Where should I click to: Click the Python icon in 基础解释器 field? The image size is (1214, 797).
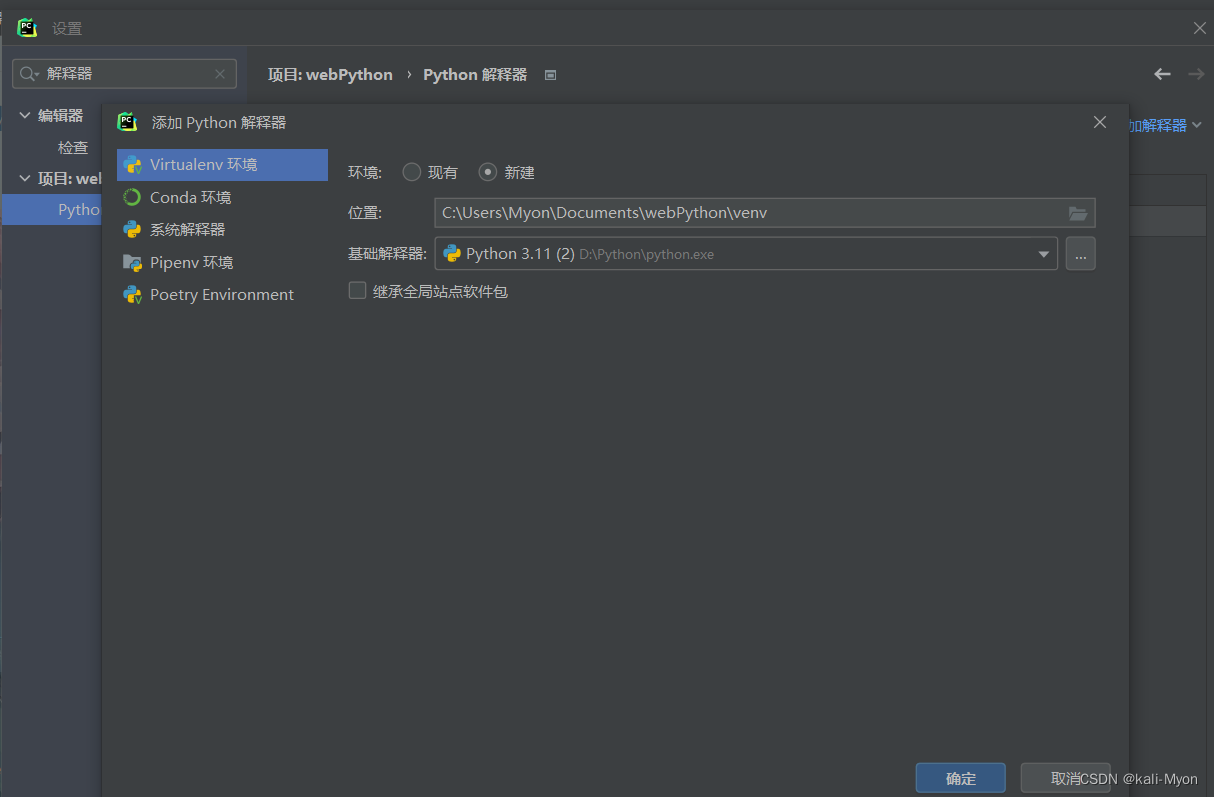coord(452,254)
